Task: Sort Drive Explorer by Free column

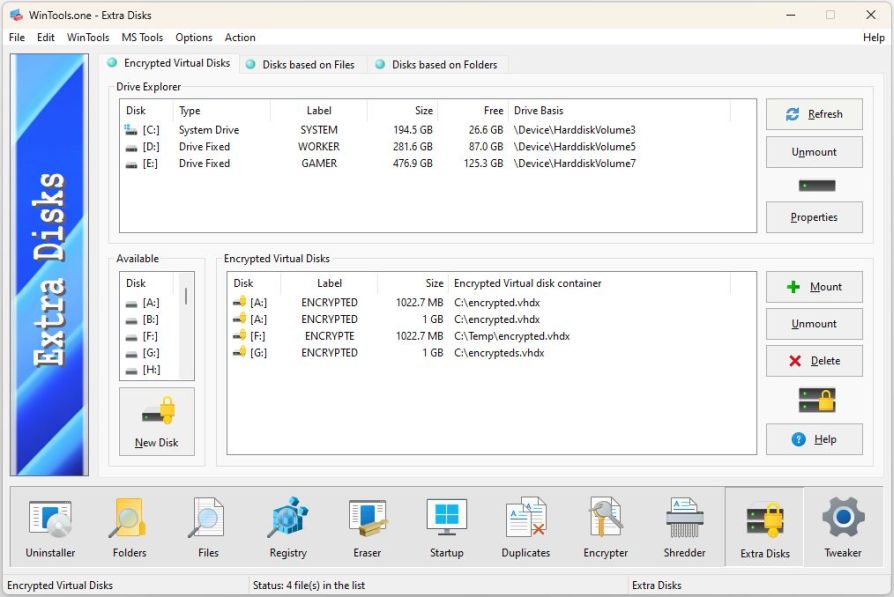Action: point(472,111)
